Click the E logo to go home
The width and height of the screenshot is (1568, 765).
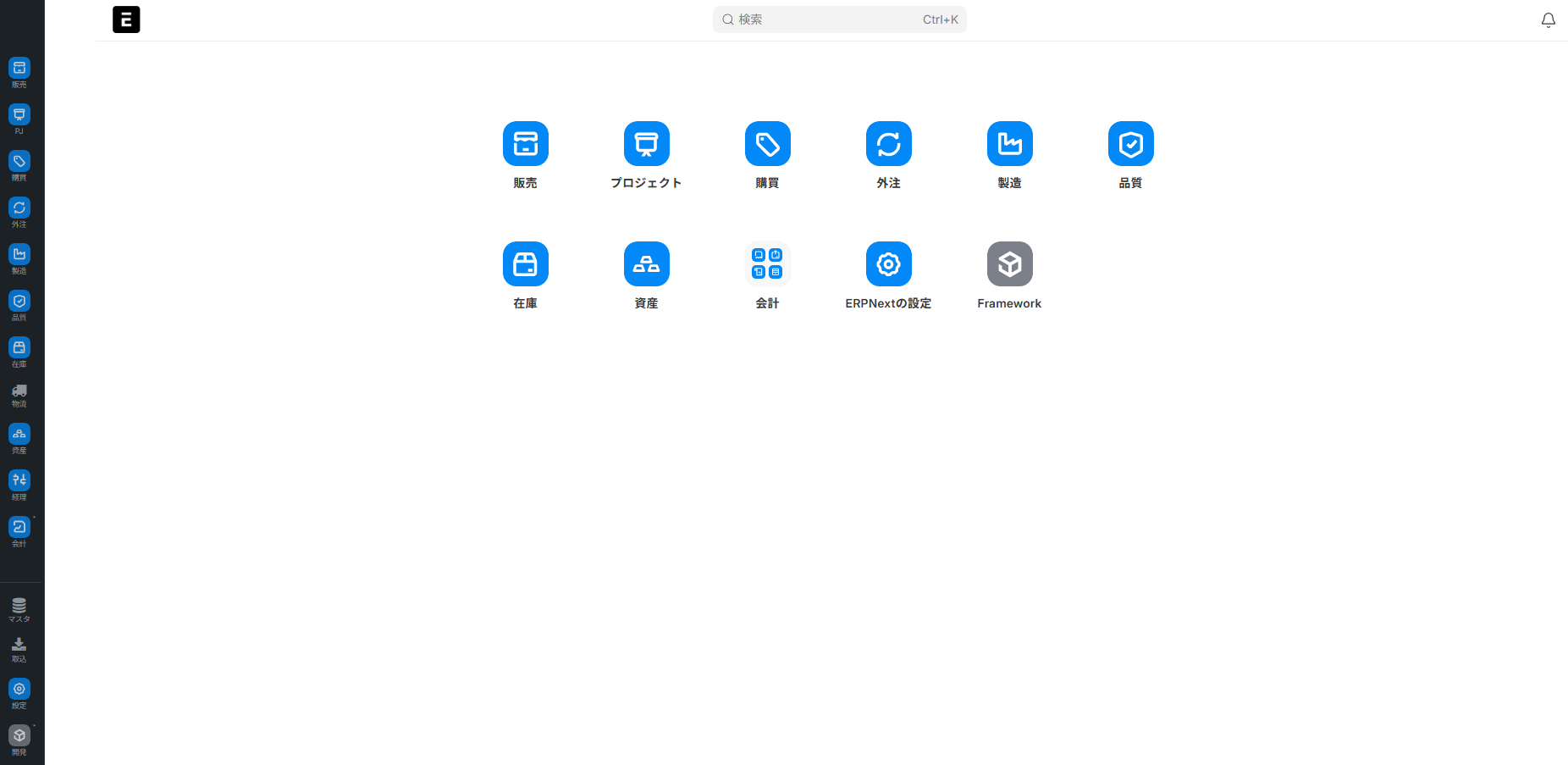[126, 19]
